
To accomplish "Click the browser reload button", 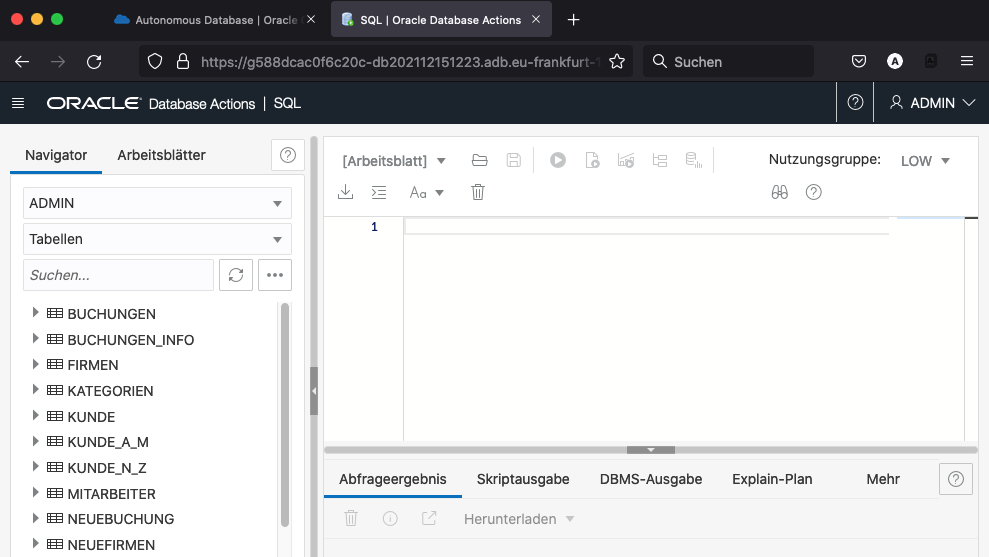I will (94, 61).
